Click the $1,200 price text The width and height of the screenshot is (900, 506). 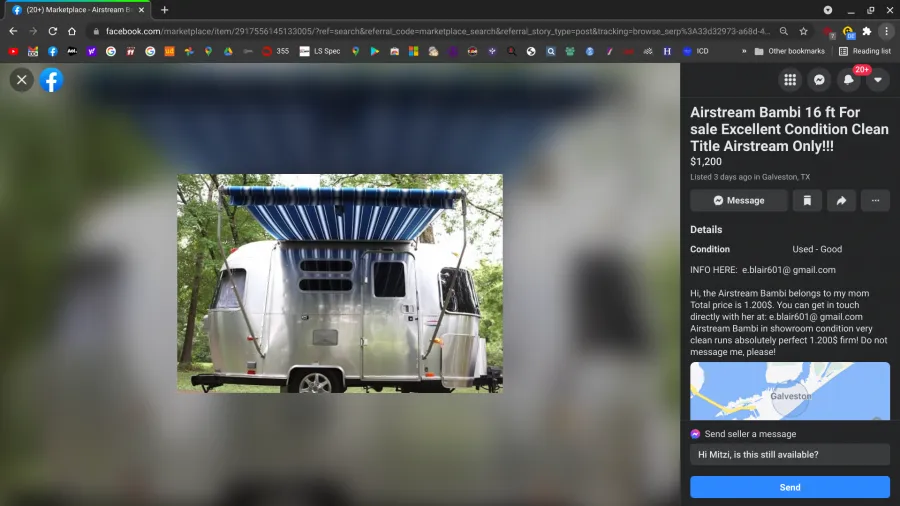[x=706, y=162]
